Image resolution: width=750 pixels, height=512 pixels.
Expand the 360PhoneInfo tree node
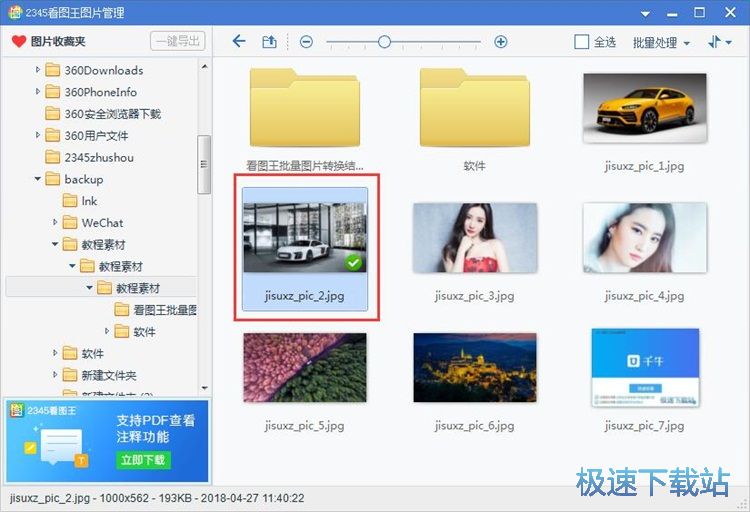pyautogui.click(x=37, y=91)
